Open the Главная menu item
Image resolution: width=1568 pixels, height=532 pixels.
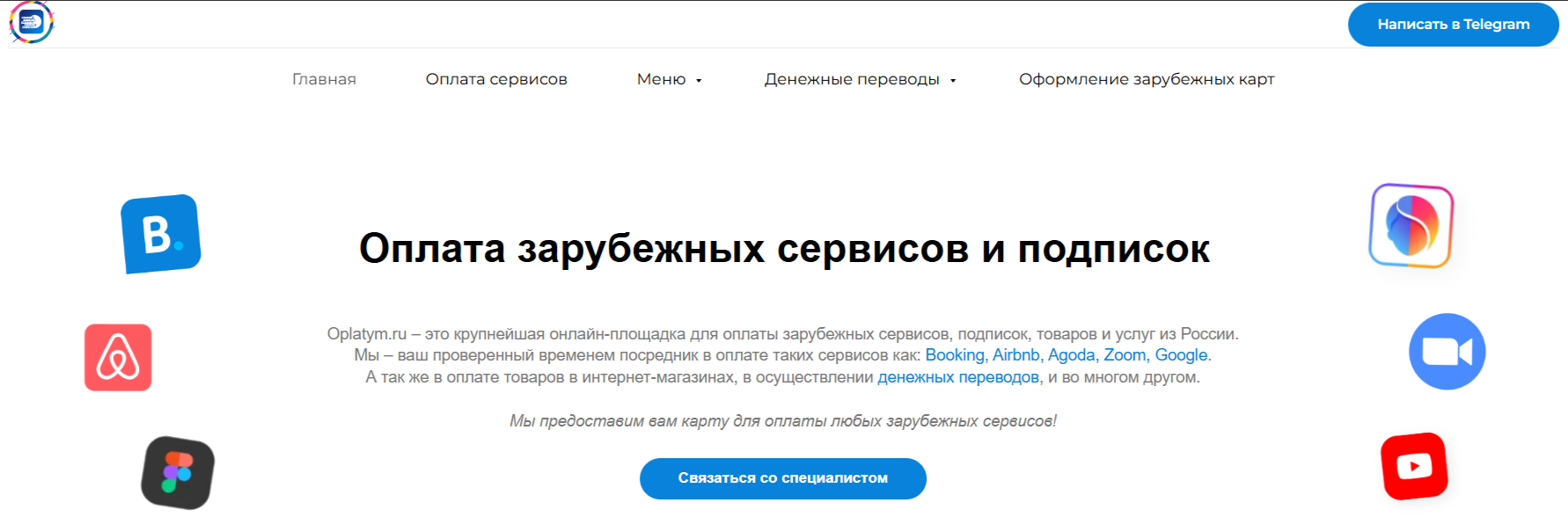click(324, 79)
